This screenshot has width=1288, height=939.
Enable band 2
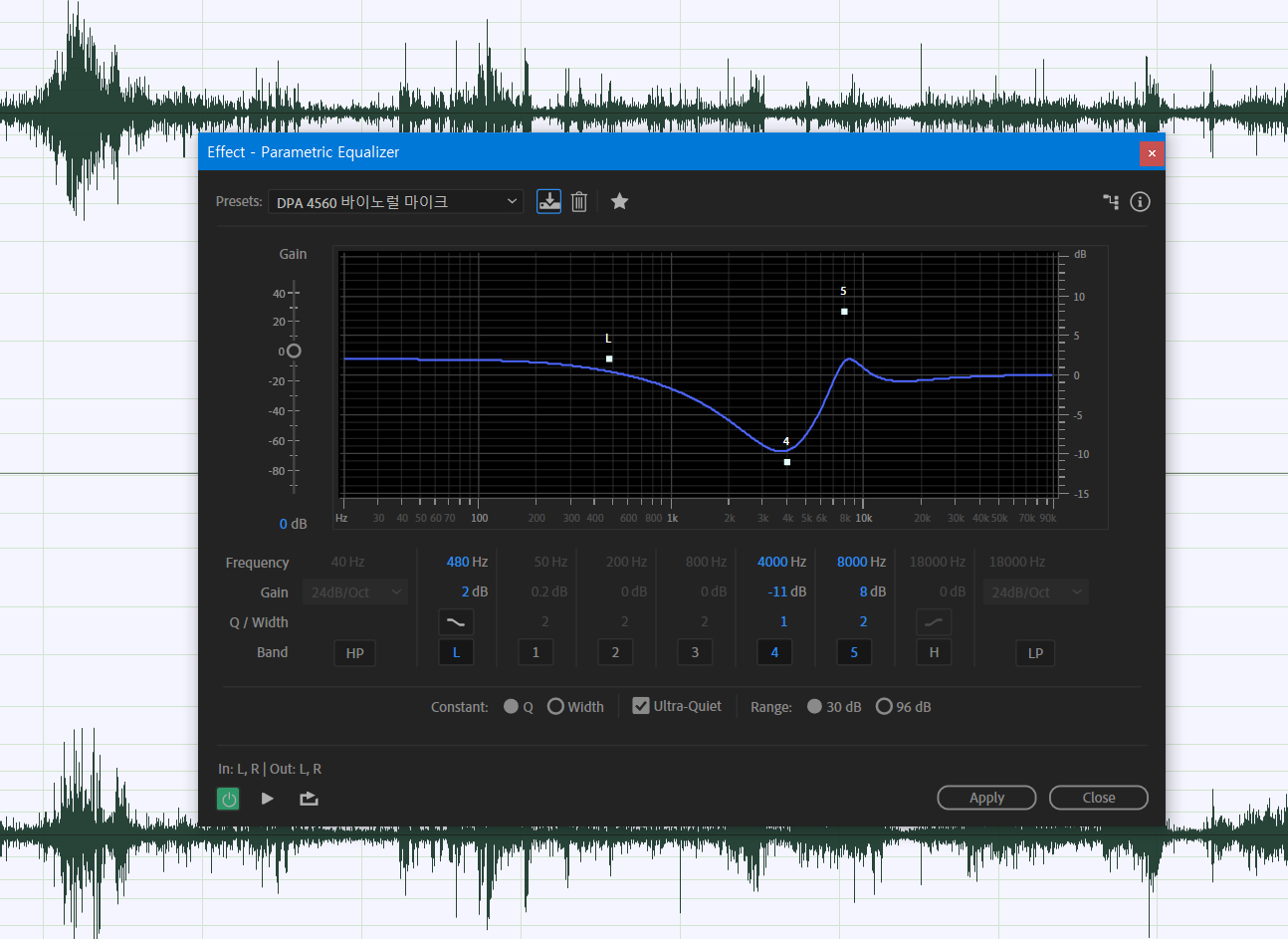pyautogui.click(x=615, y=652)
